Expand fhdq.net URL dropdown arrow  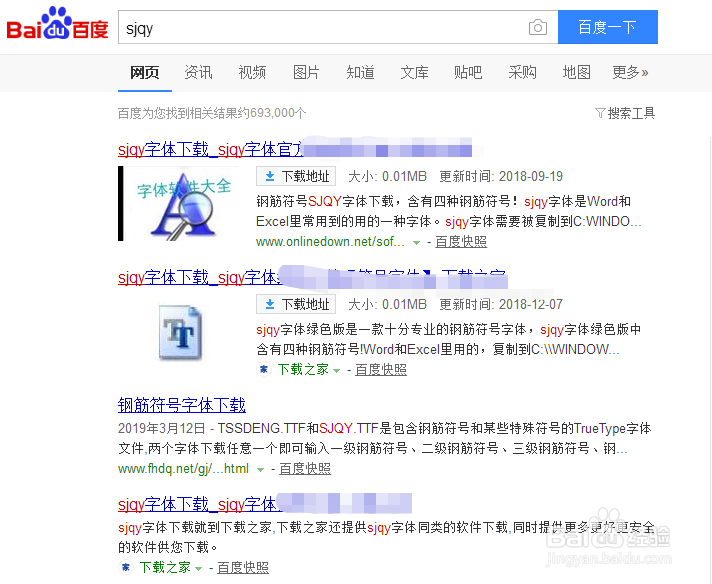point(260,470)
